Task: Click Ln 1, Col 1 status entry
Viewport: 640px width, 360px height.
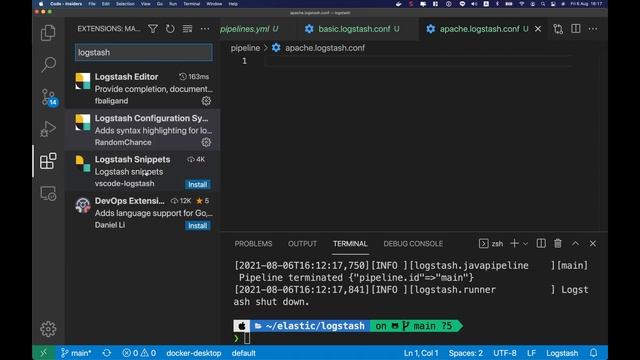Action: 421,353
